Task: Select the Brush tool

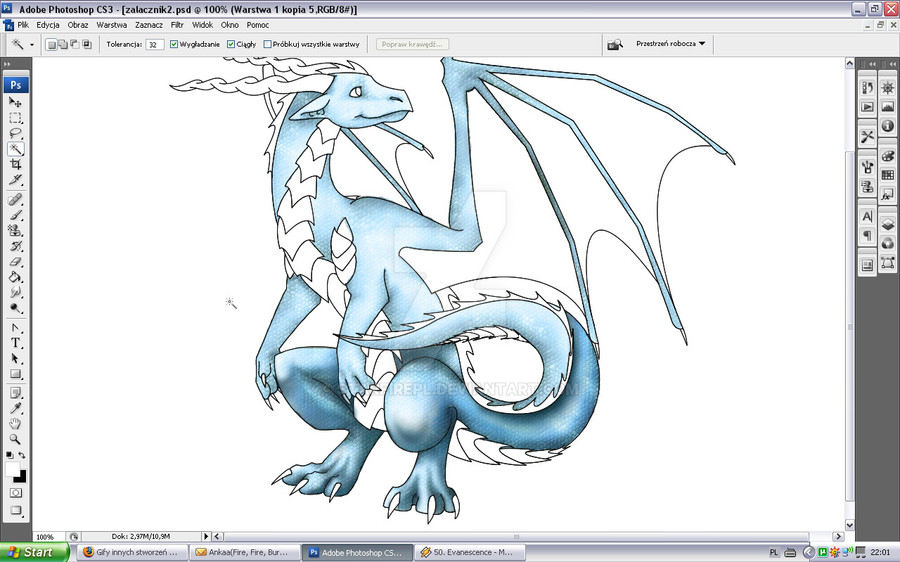Action: (x=15, y=215)
